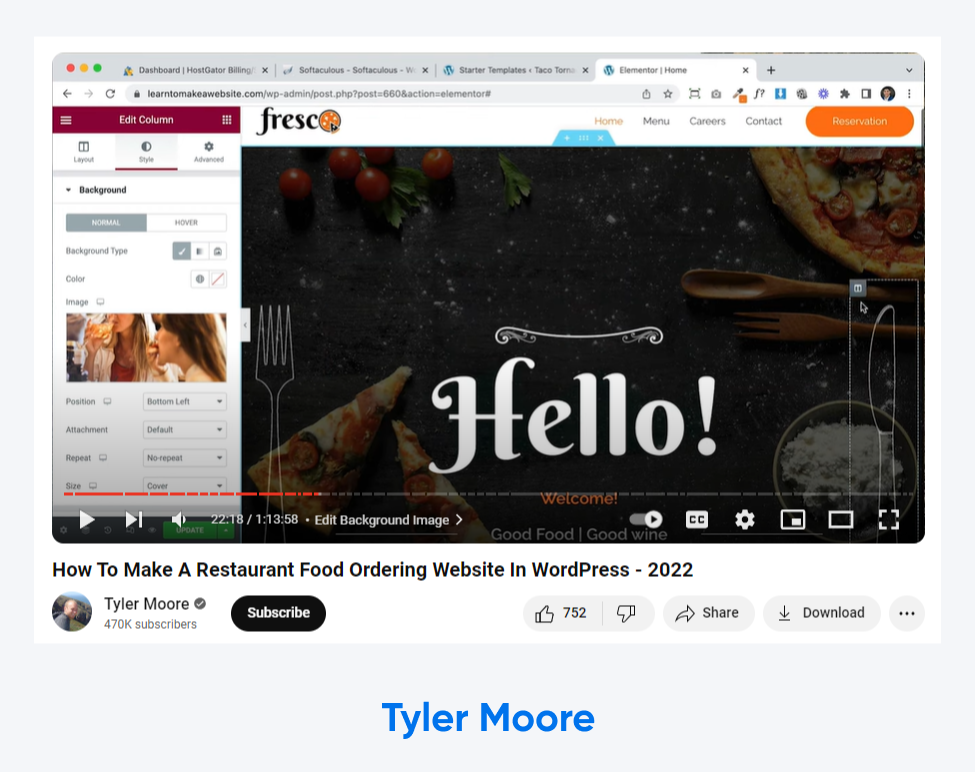Download the video
This screenshot has width=975, height=772.
click(821, 613)
